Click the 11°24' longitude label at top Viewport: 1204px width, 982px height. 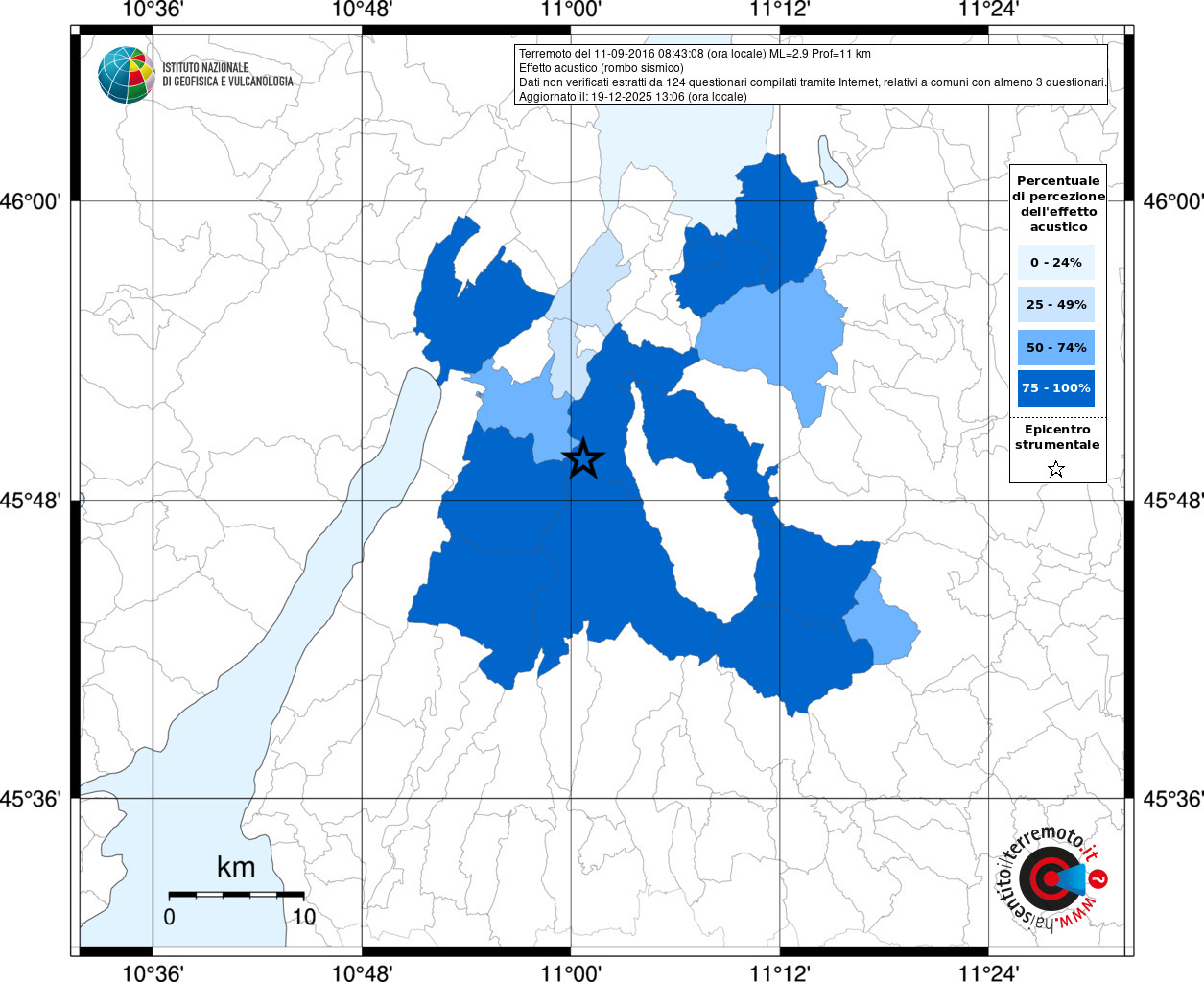click(988, 11)
